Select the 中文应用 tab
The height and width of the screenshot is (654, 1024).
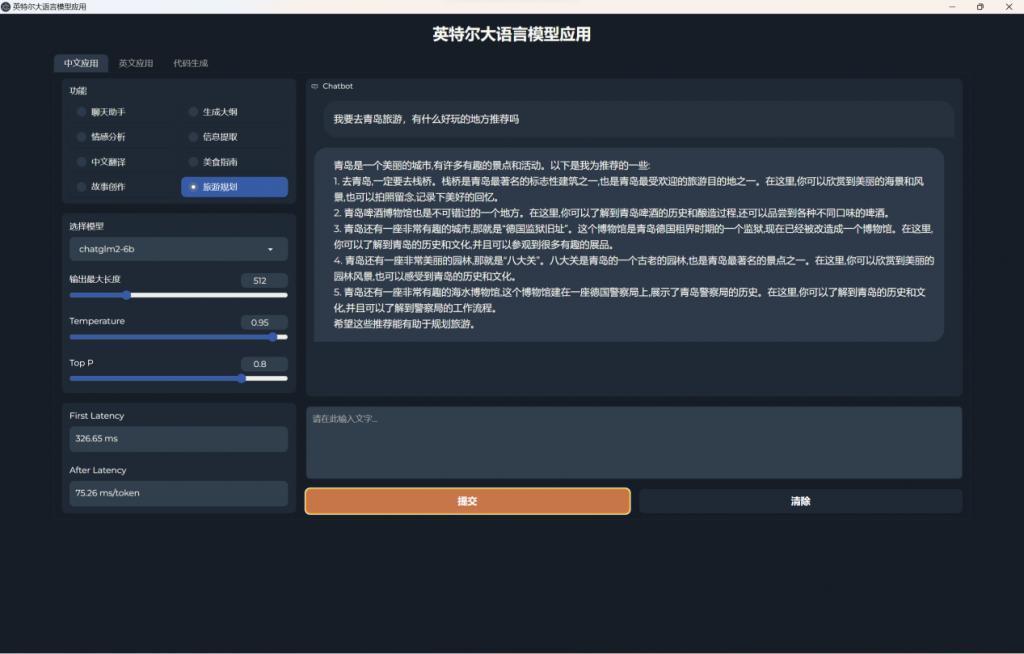coord(81,62)
